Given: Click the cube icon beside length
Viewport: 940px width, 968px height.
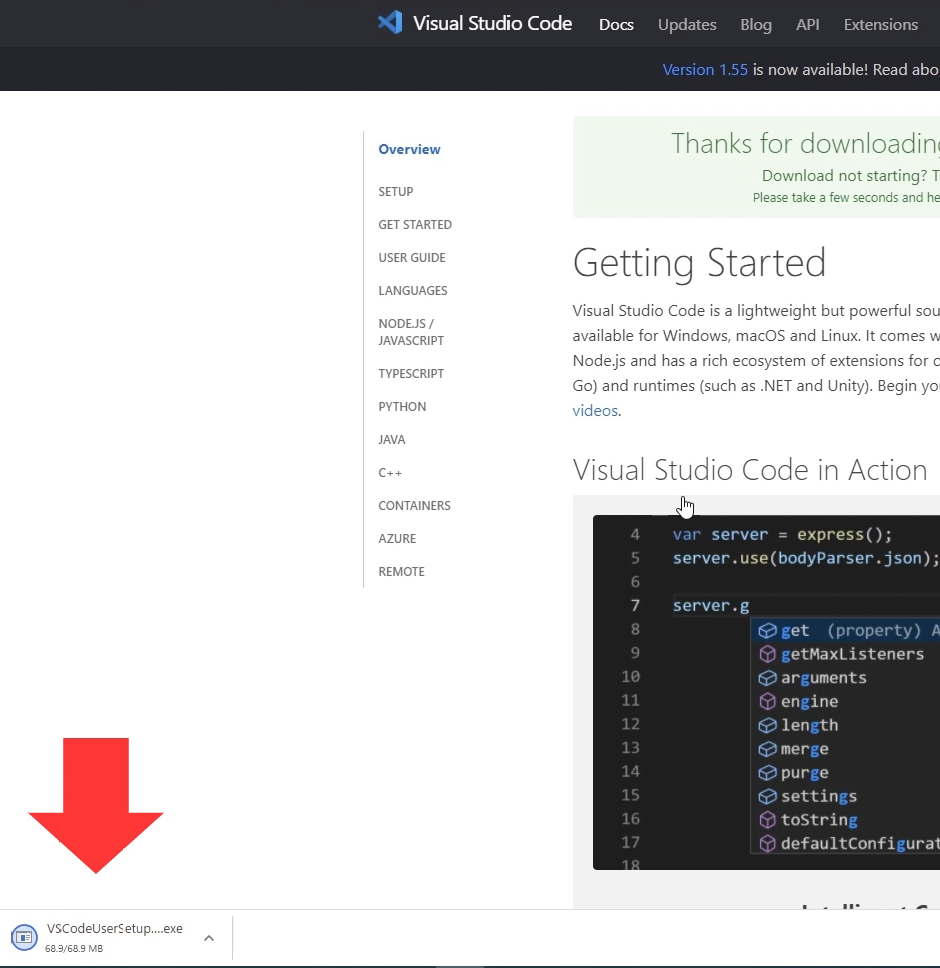Looking at the screenshot, I should [x=767, y=725].
